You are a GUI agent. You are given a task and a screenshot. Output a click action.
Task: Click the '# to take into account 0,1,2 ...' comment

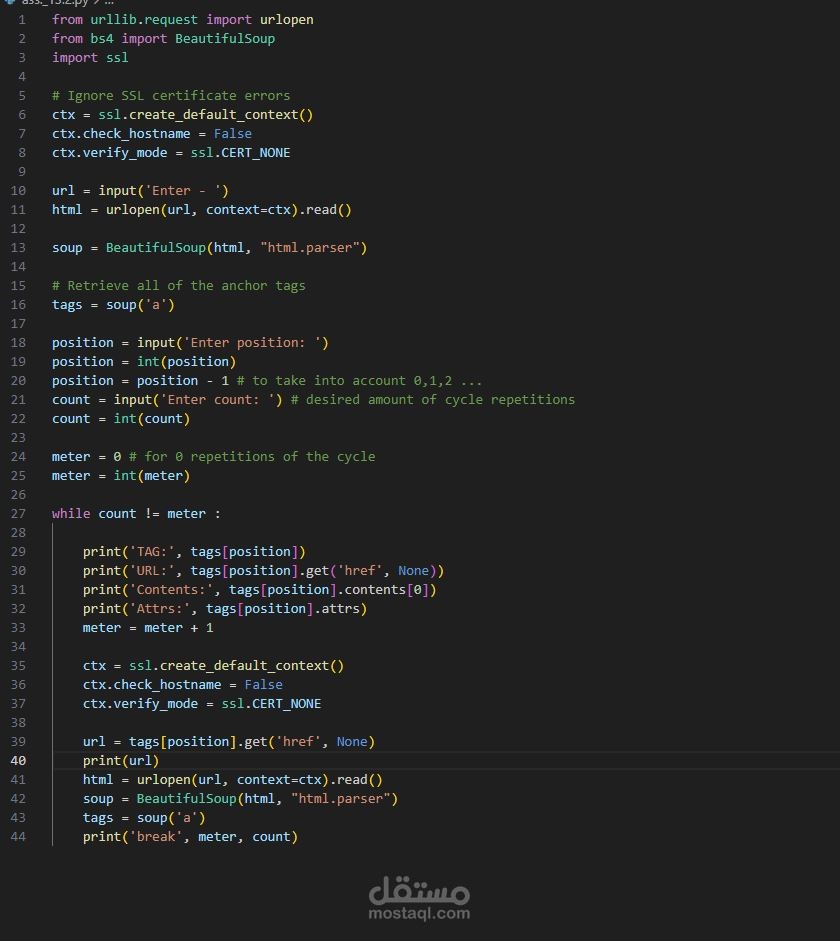(x=359, y=381)
